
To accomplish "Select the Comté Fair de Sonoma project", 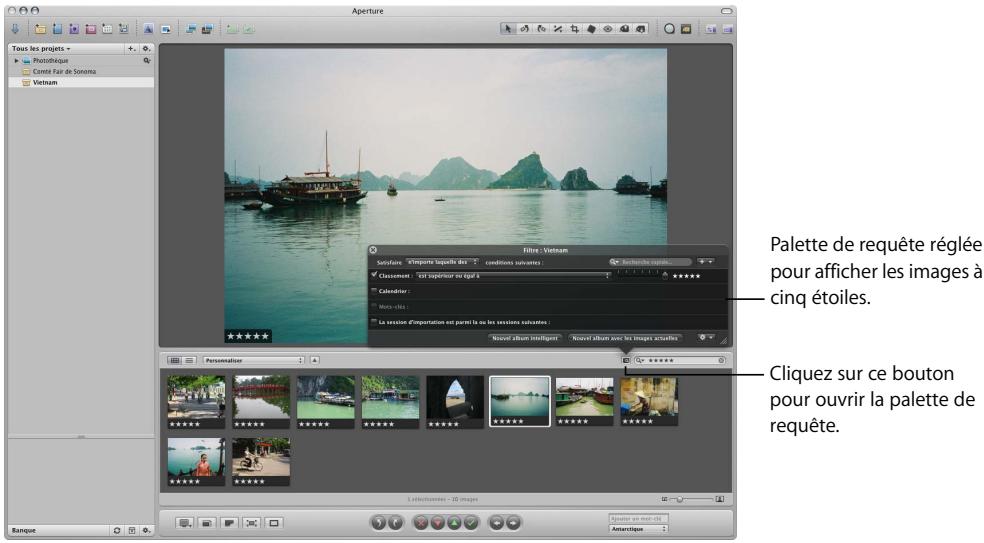I will click(81, 72).
